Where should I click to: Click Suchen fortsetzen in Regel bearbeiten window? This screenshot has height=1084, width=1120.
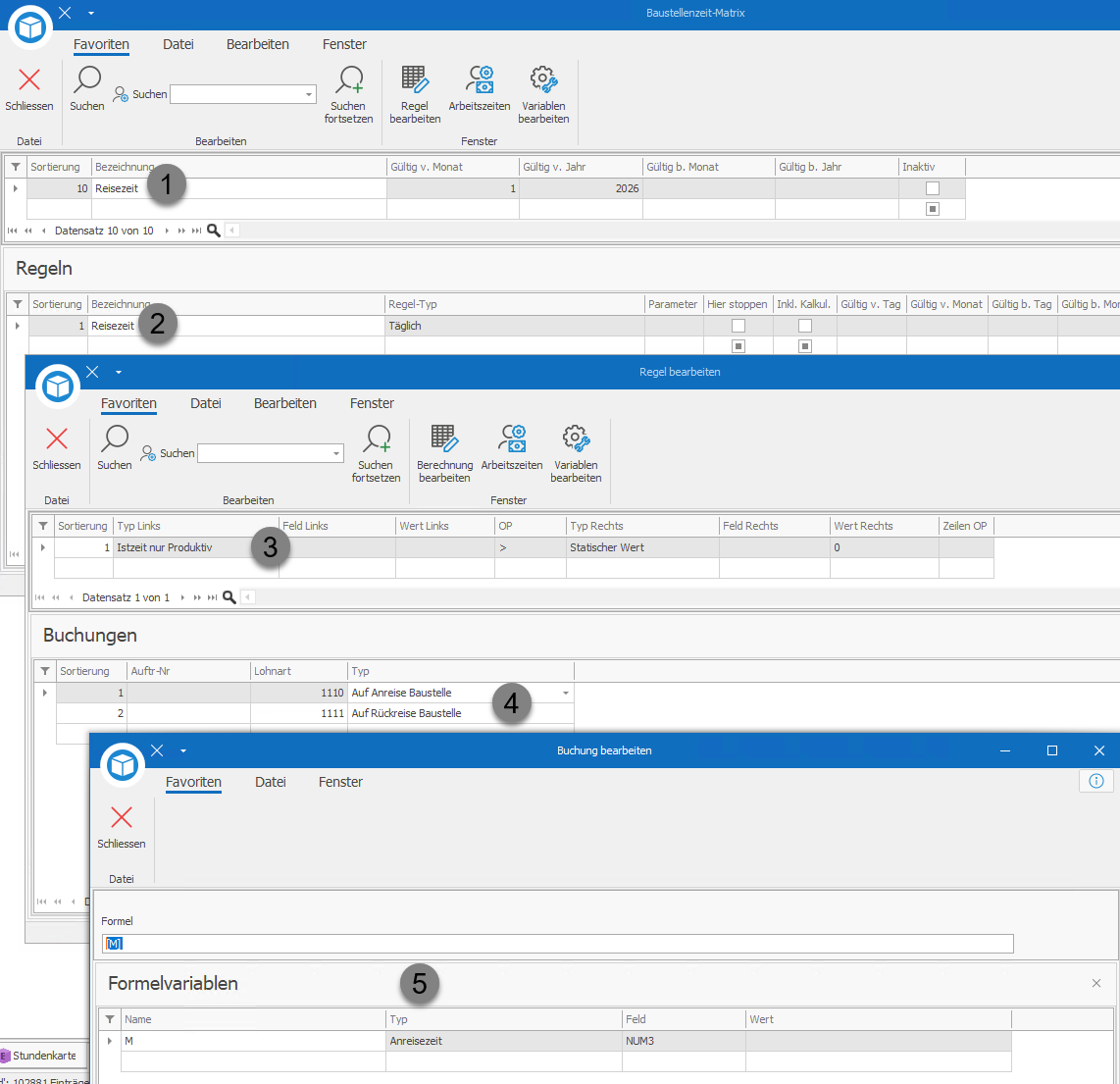pyautogui.click(x=376, y=453)
